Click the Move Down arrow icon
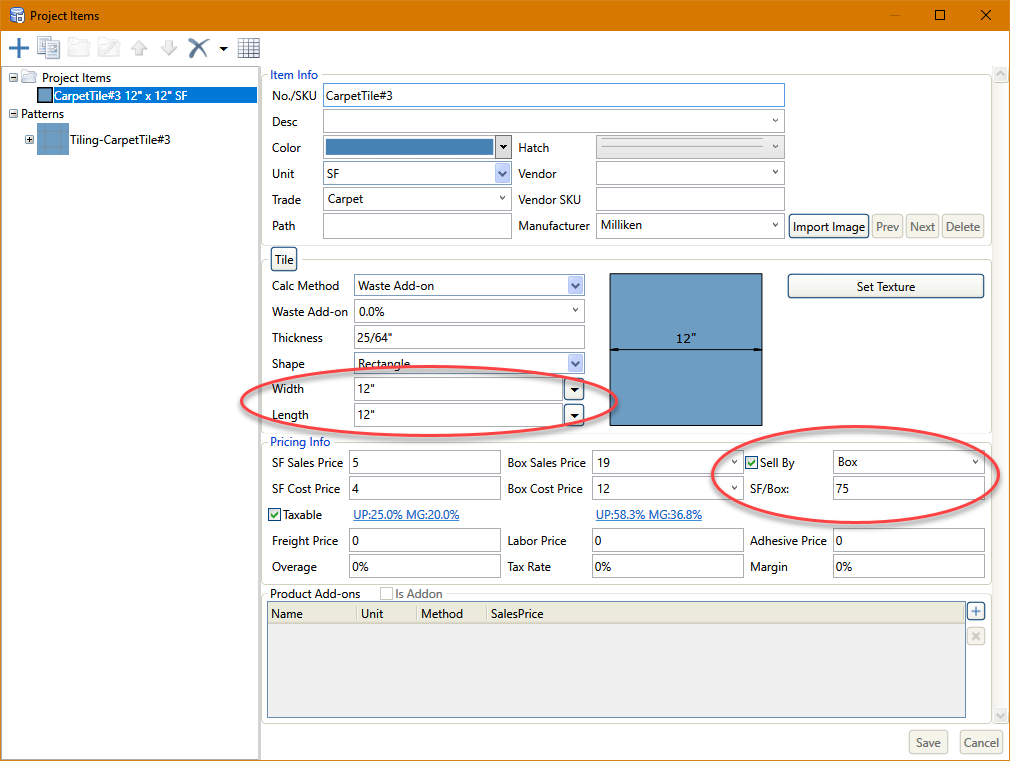The image size is (1010, 761). [169, 48]
